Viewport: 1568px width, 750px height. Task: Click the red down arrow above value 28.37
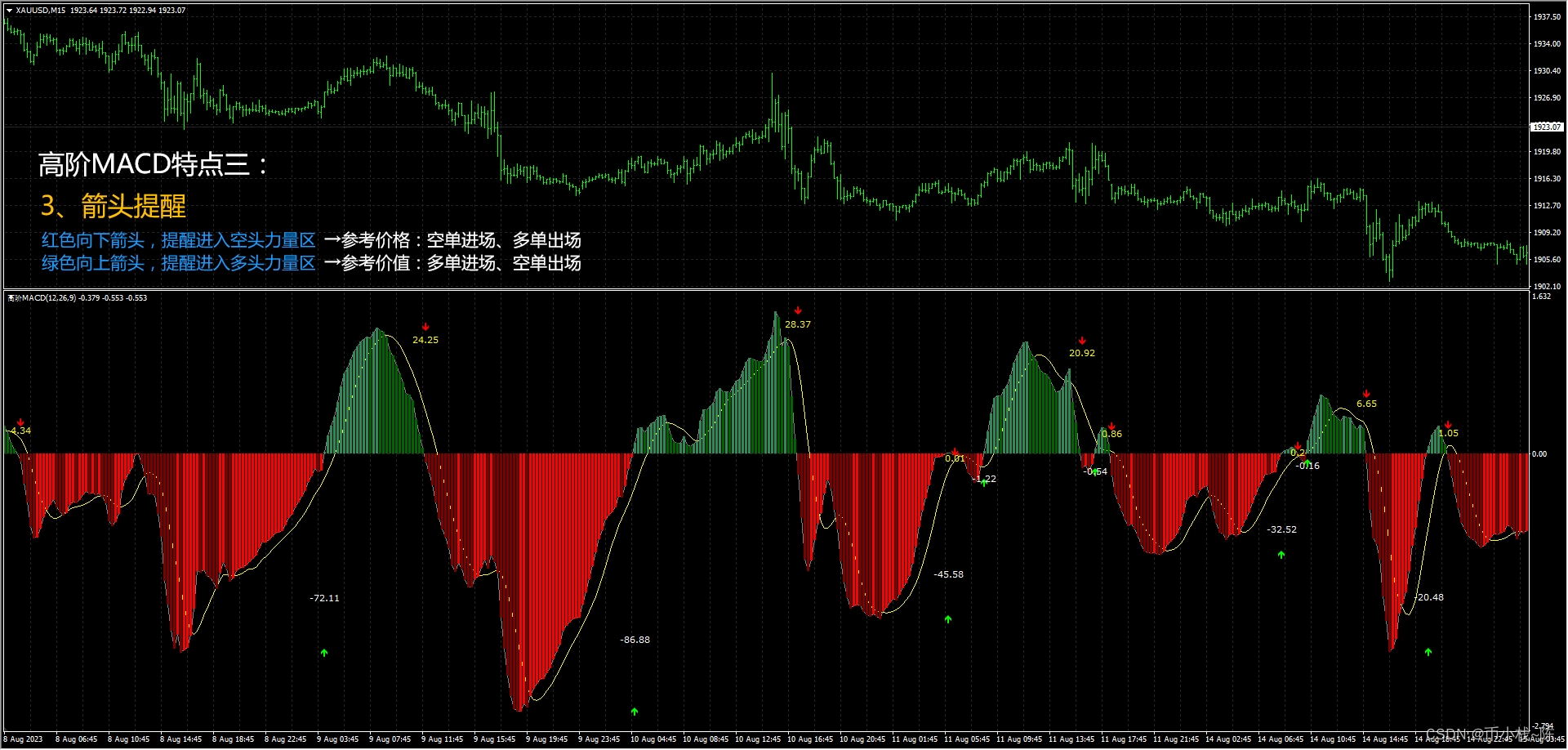[x=799, y=310]
